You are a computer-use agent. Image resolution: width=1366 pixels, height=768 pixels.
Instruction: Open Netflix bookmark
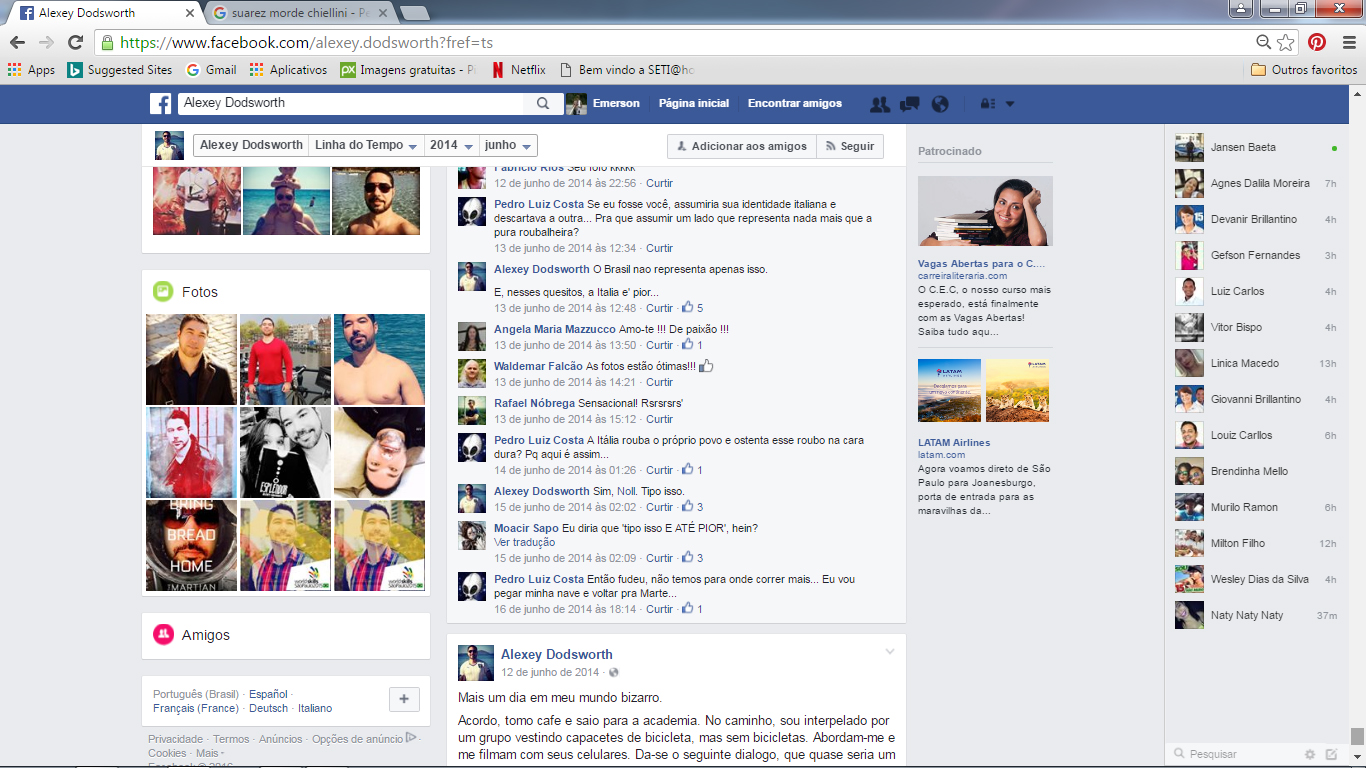(x=518, y=70)
